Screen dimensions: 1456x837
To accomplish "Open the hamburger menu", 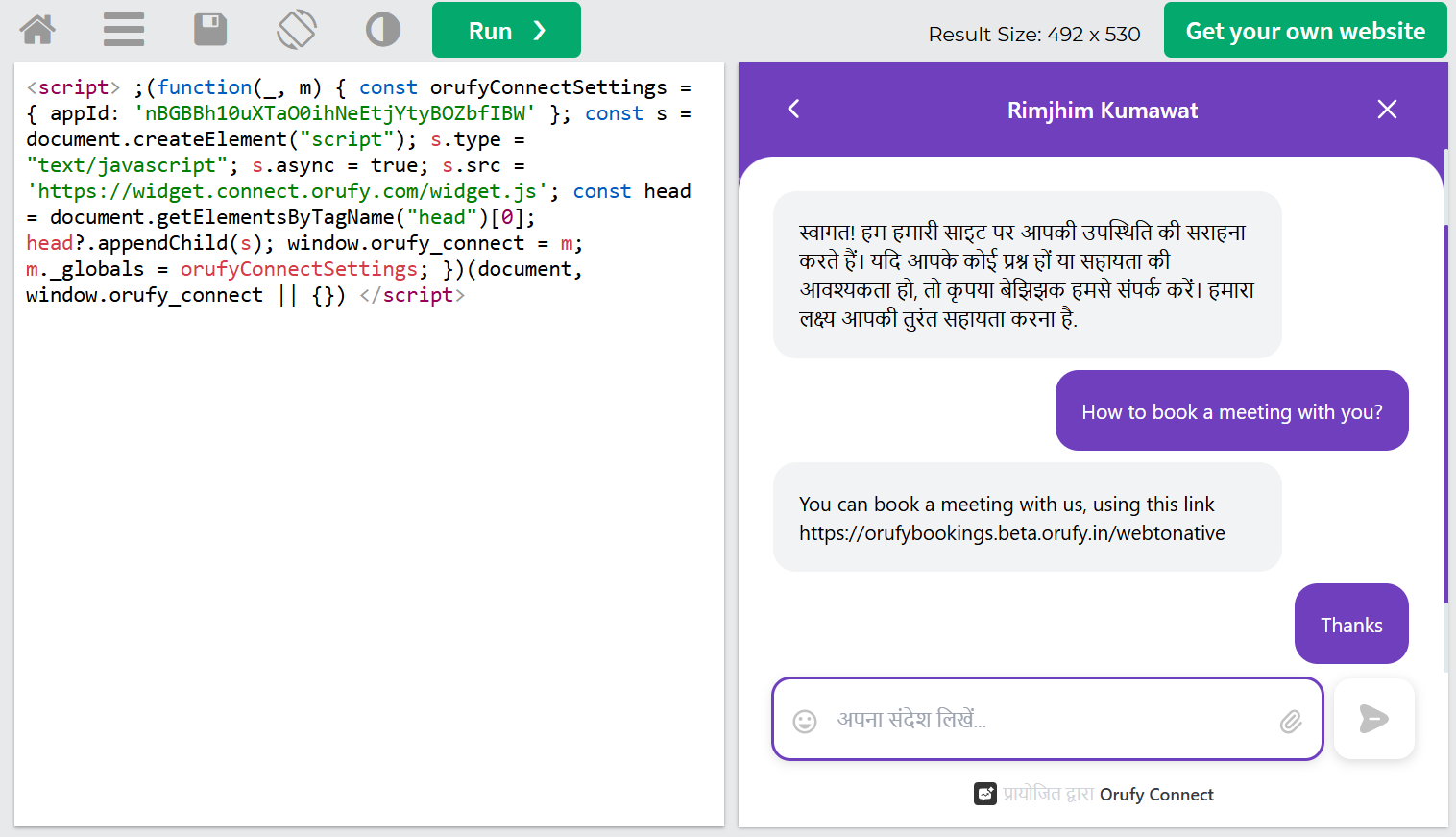I will tap(124, 30).
